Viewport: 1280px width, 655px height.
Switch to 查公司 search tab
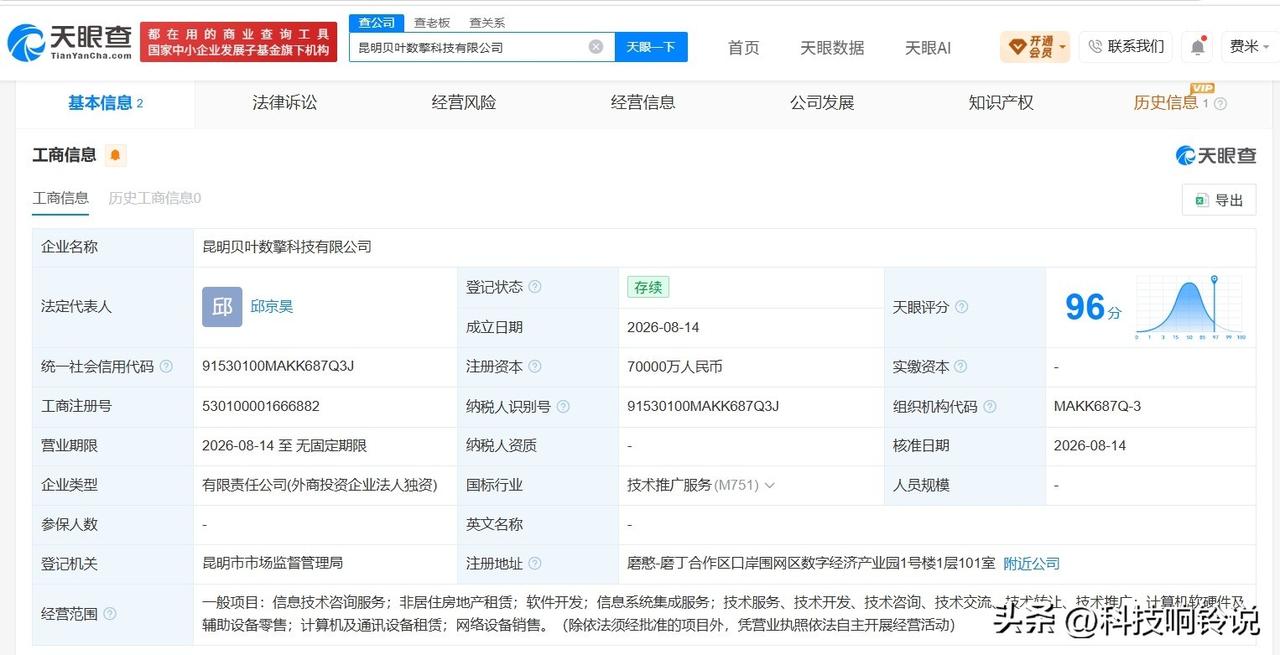point(377,22)
